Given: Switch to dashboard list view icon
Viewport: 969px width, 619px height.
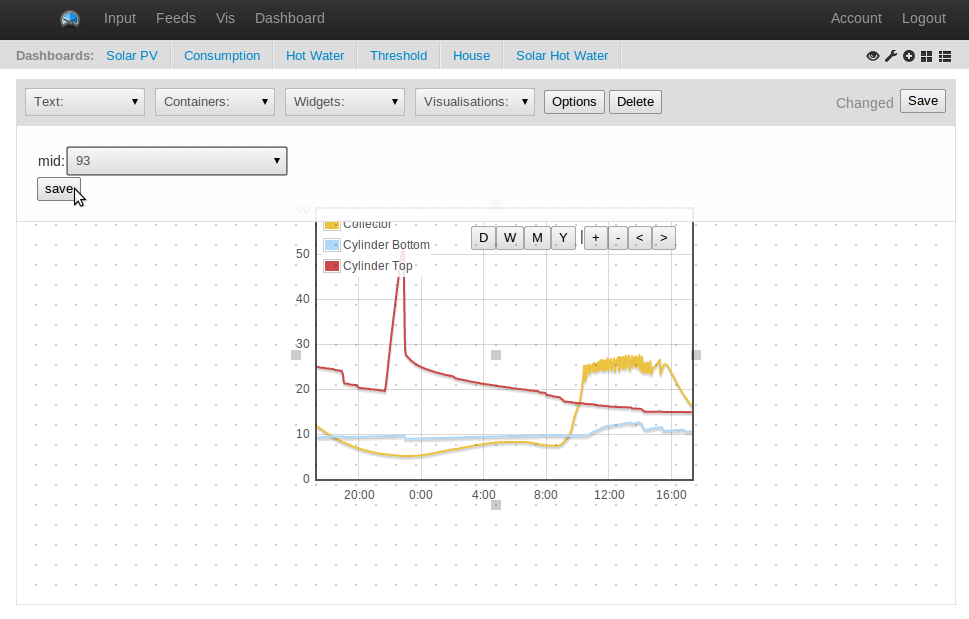Looking at the screenshot, I should click(945, 56).
